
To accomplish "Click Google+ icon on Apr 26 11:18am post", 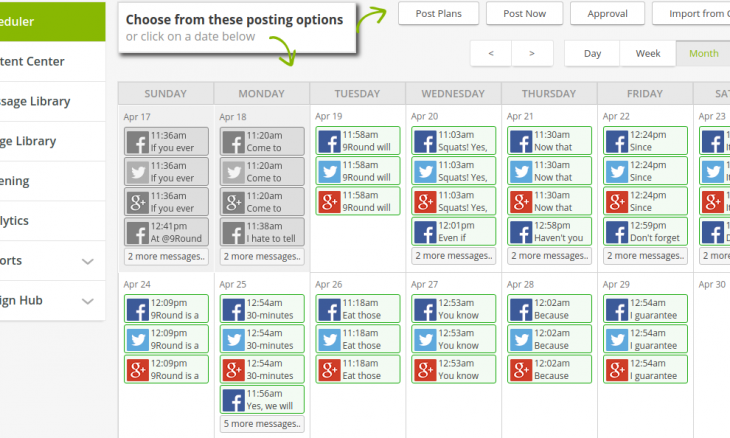I will (329, 369).
